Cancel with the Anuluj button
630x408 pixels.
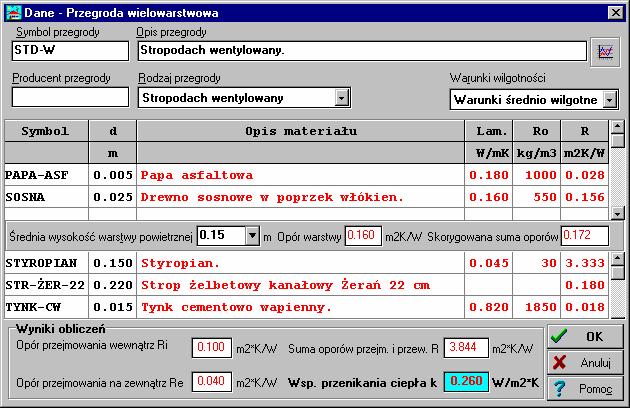[x=585, y=363]
